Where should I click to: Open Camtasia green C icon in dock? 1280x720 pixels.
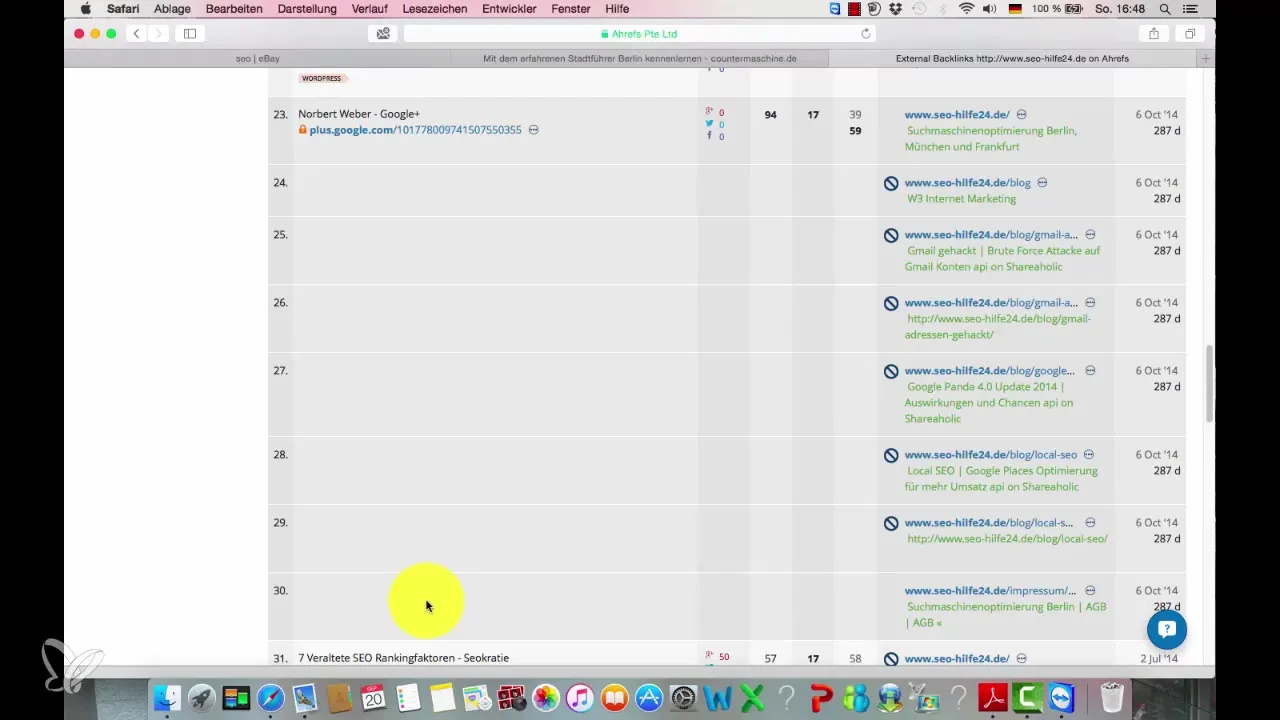1029,697
